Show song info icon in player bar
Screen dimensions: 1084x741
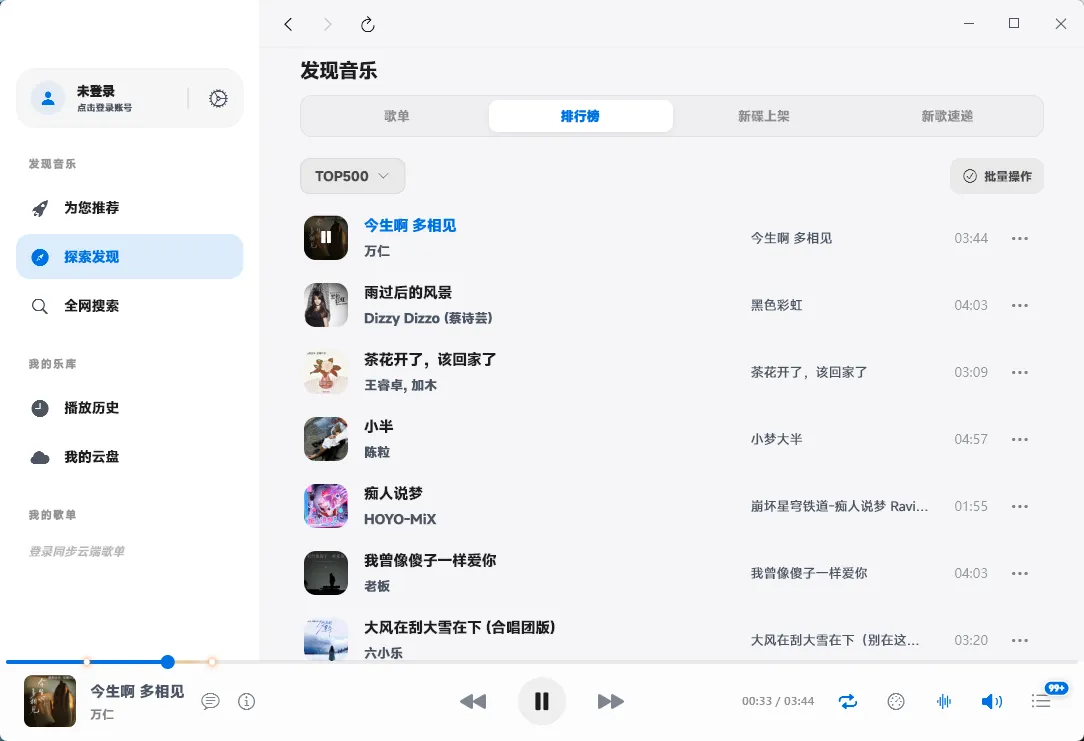[247, 702]
